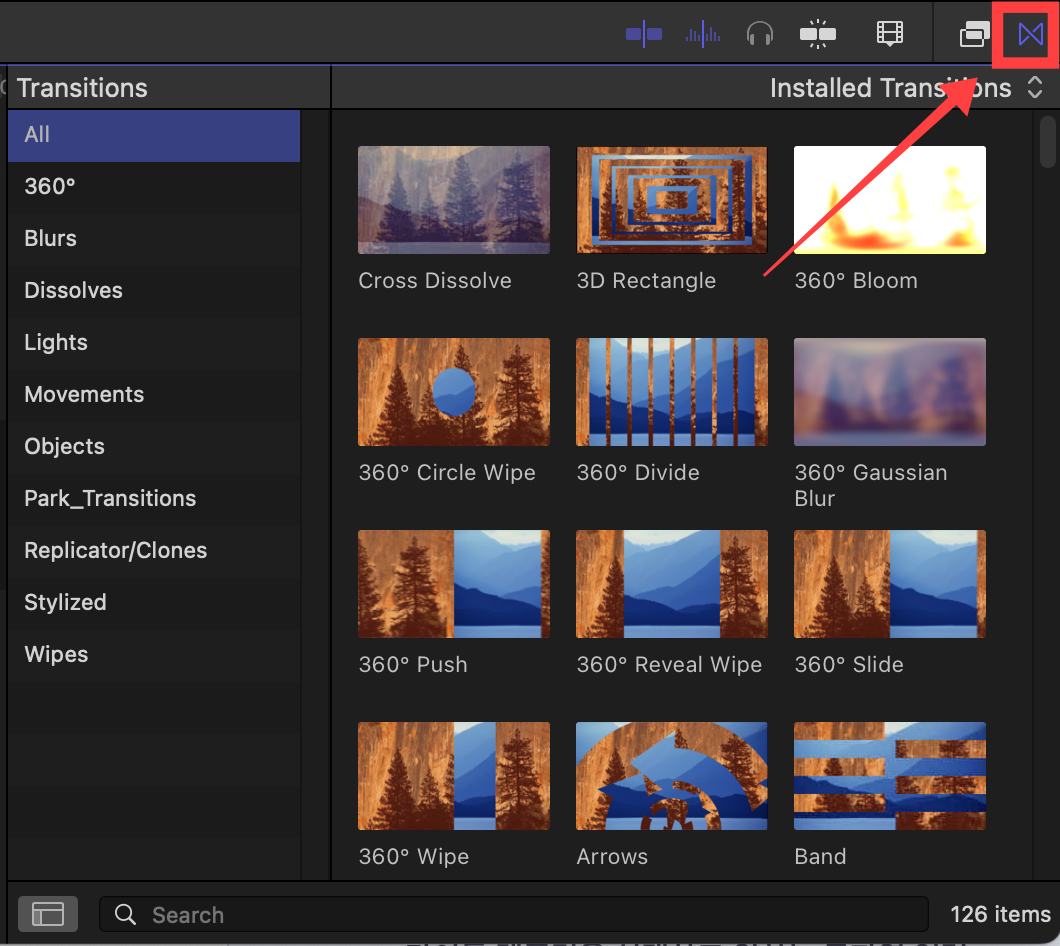Select the Dissolves category
Image resolution: width=1060 pixels, height=946 pixels.
[154, 291]
